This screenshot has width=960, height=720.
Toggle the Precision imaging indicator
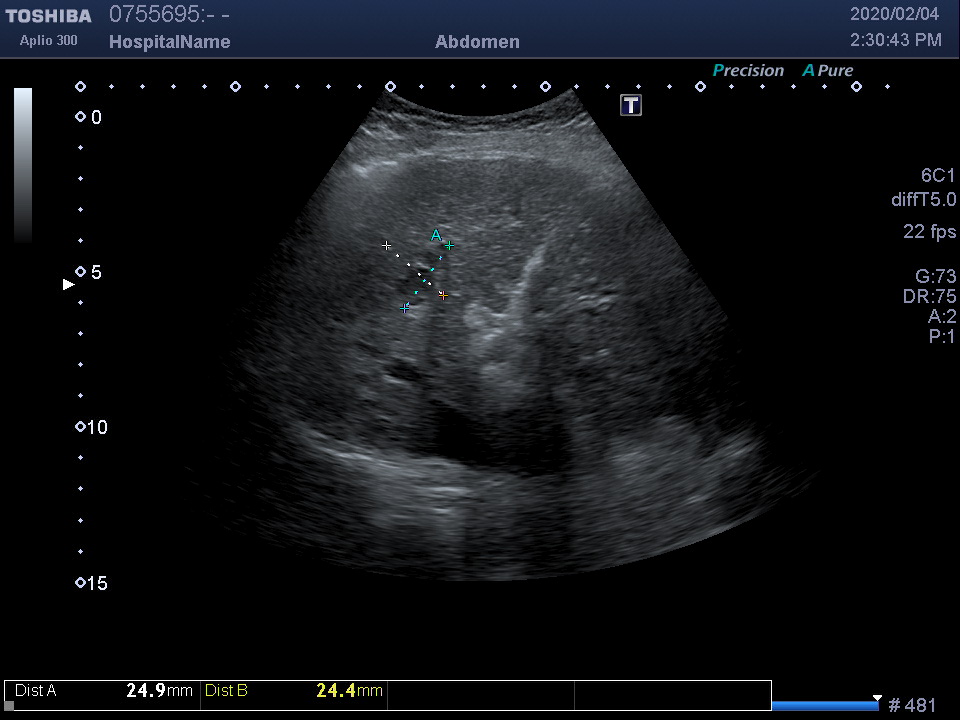(747, 71)
